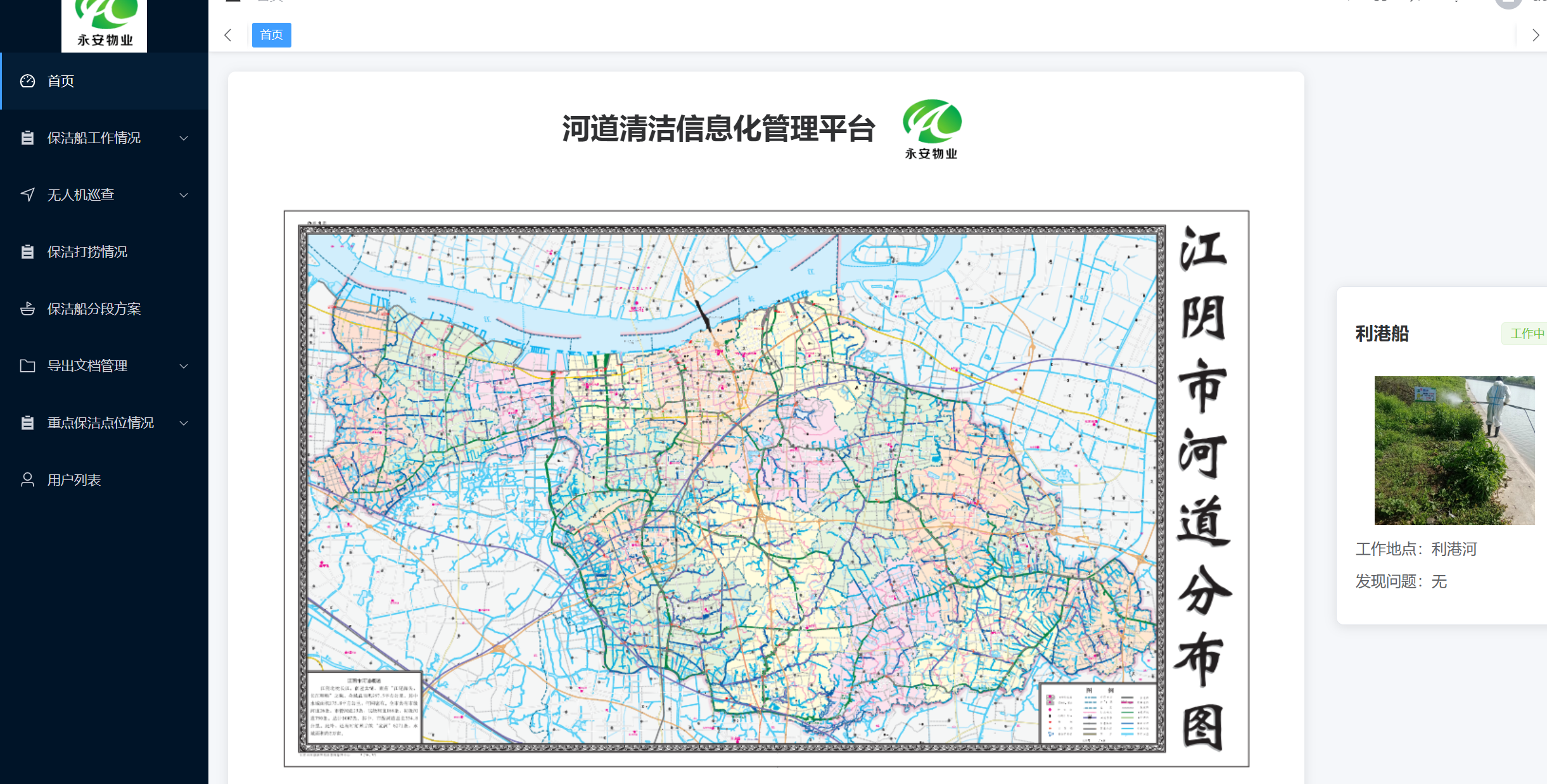
Task: Click the left arrow beside the tab bar
Action: pyautogui.click(x=228, y=35)
